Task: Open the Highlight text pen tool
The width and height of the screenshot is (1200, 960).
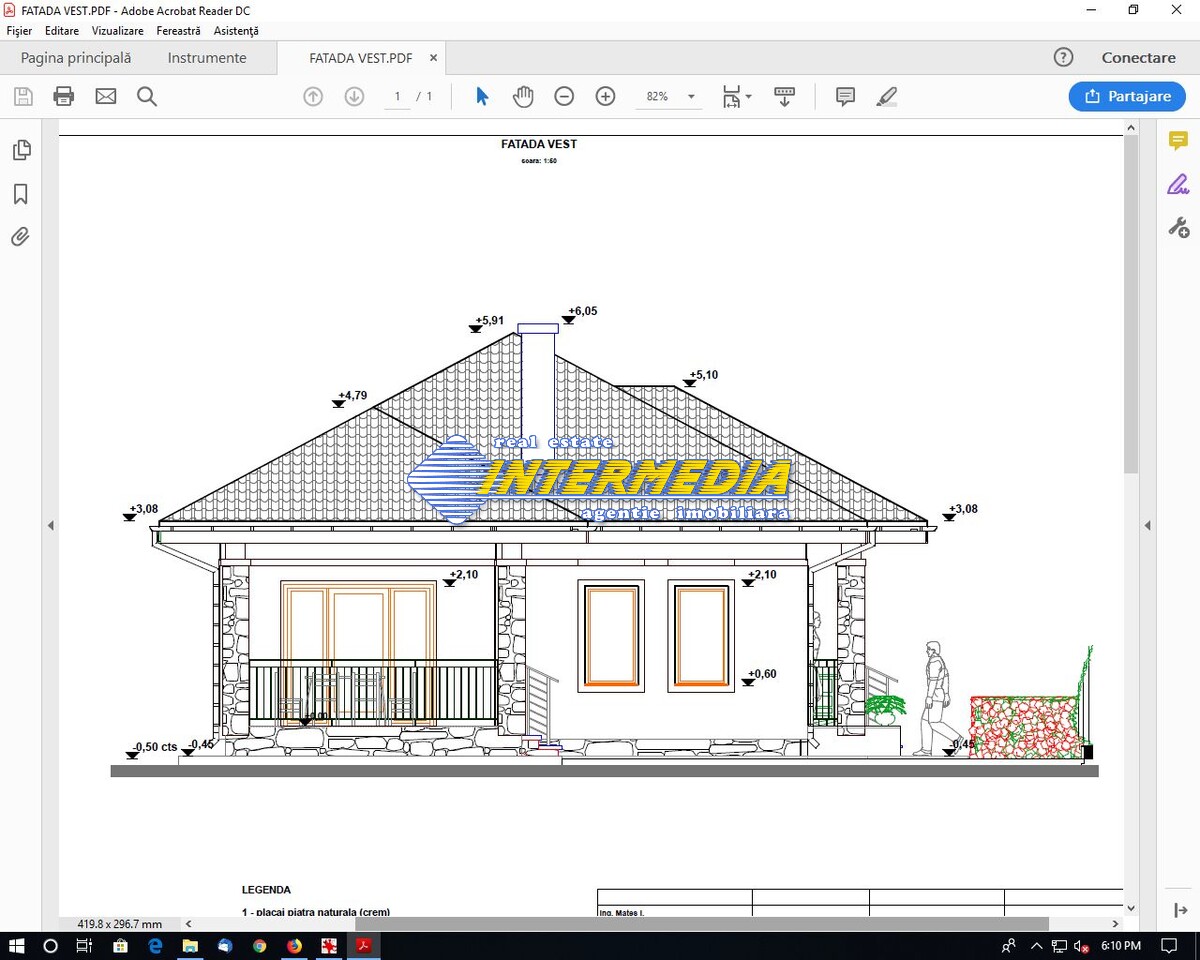Action: coord(886,96)
